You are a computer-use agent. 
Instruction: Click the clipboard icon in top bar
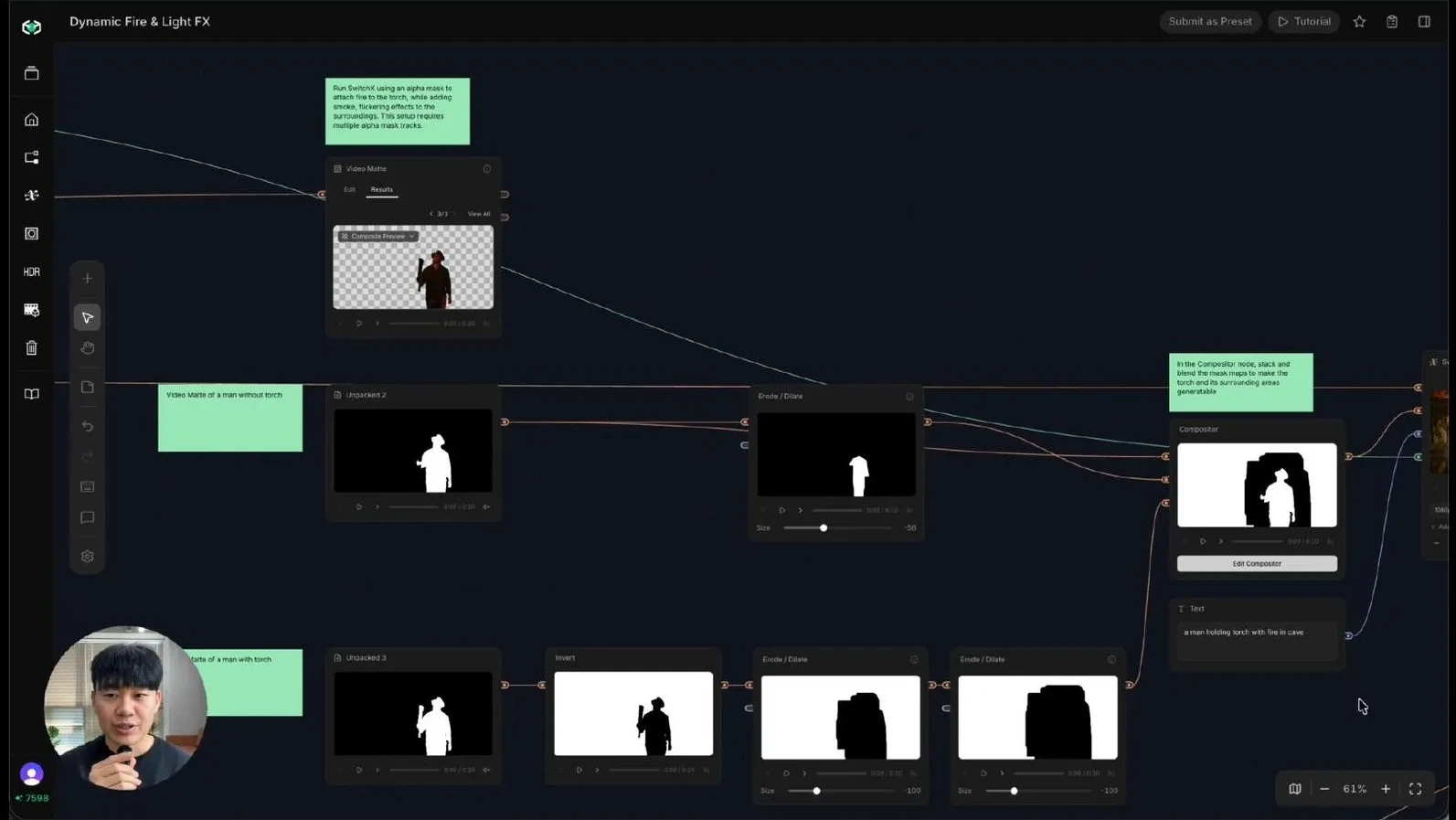coord(1392,22)
